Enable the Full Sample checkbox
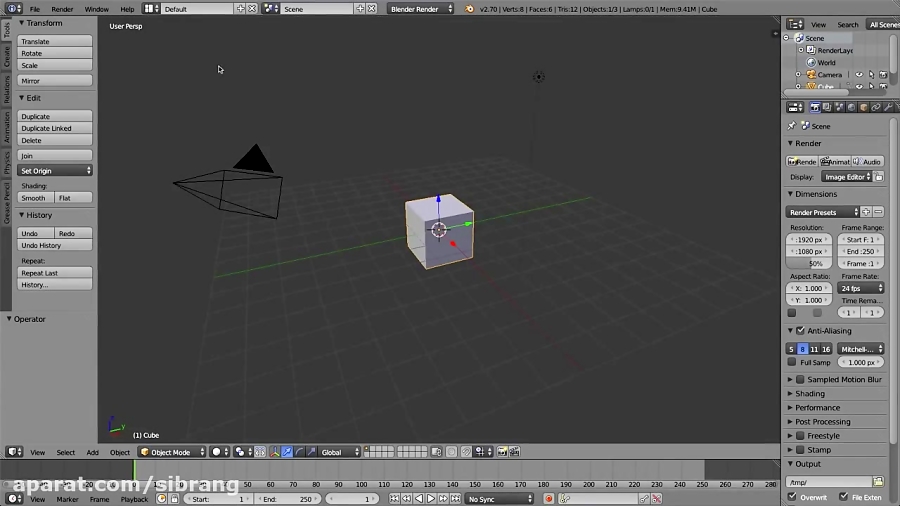The height and width of the screenshot is (506, 900). tap(792, 362)
